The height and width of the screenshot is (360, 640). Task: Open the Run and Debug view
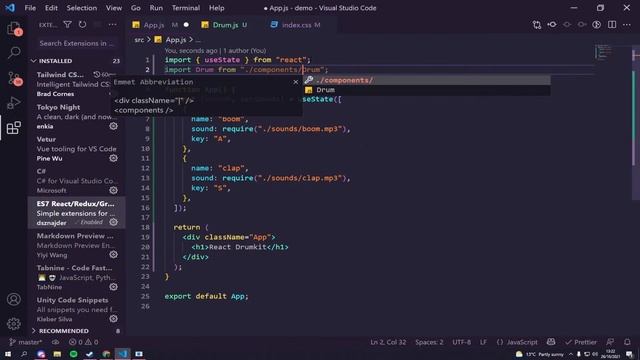tap(14, 103)
